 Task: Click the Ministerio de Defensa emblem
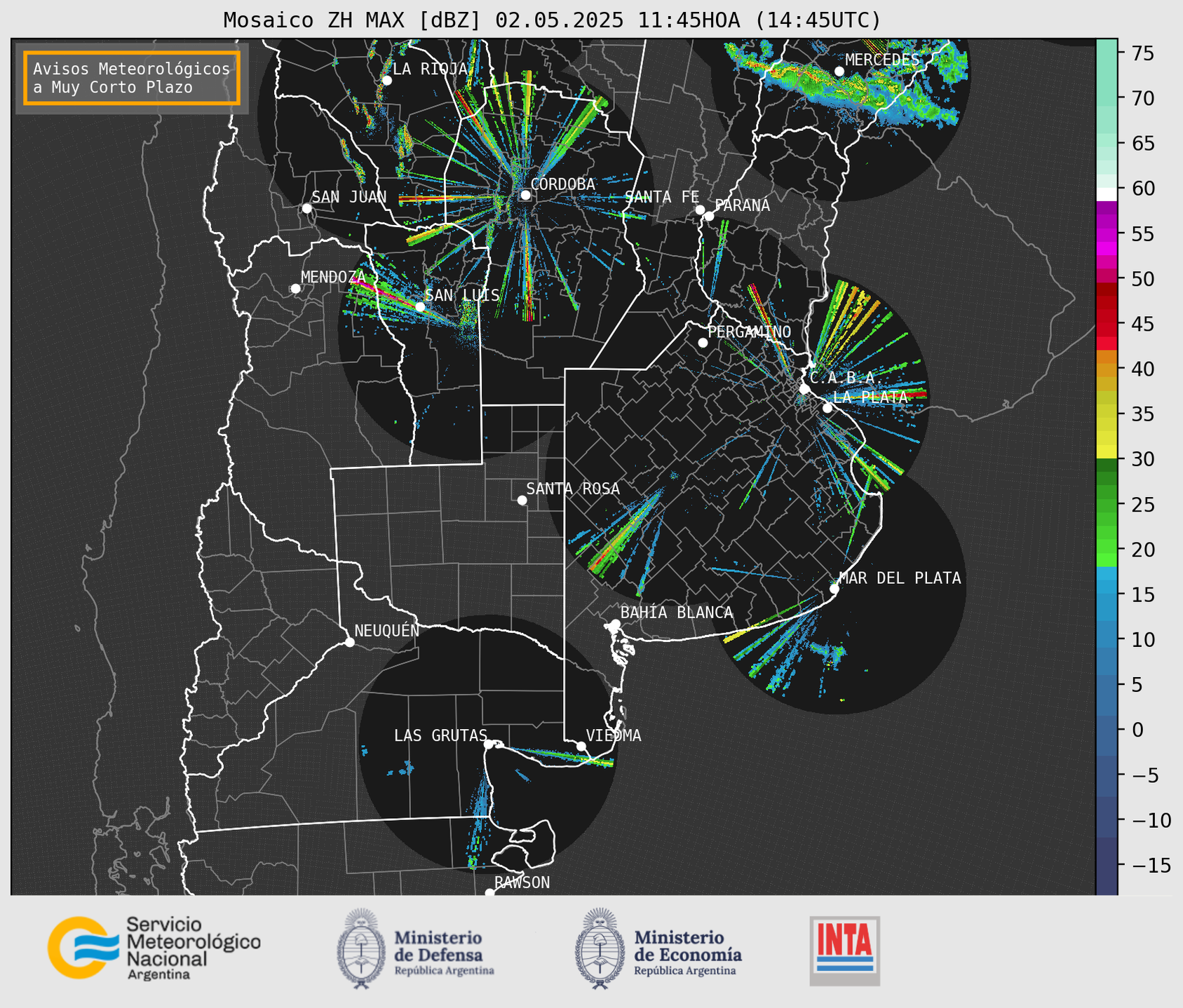tap(360, 948)
